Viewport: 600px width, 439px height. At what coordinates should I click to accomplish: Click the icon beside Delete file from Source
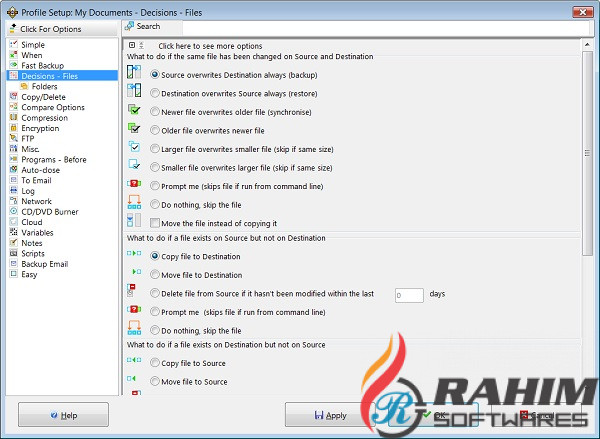[131, 290]
